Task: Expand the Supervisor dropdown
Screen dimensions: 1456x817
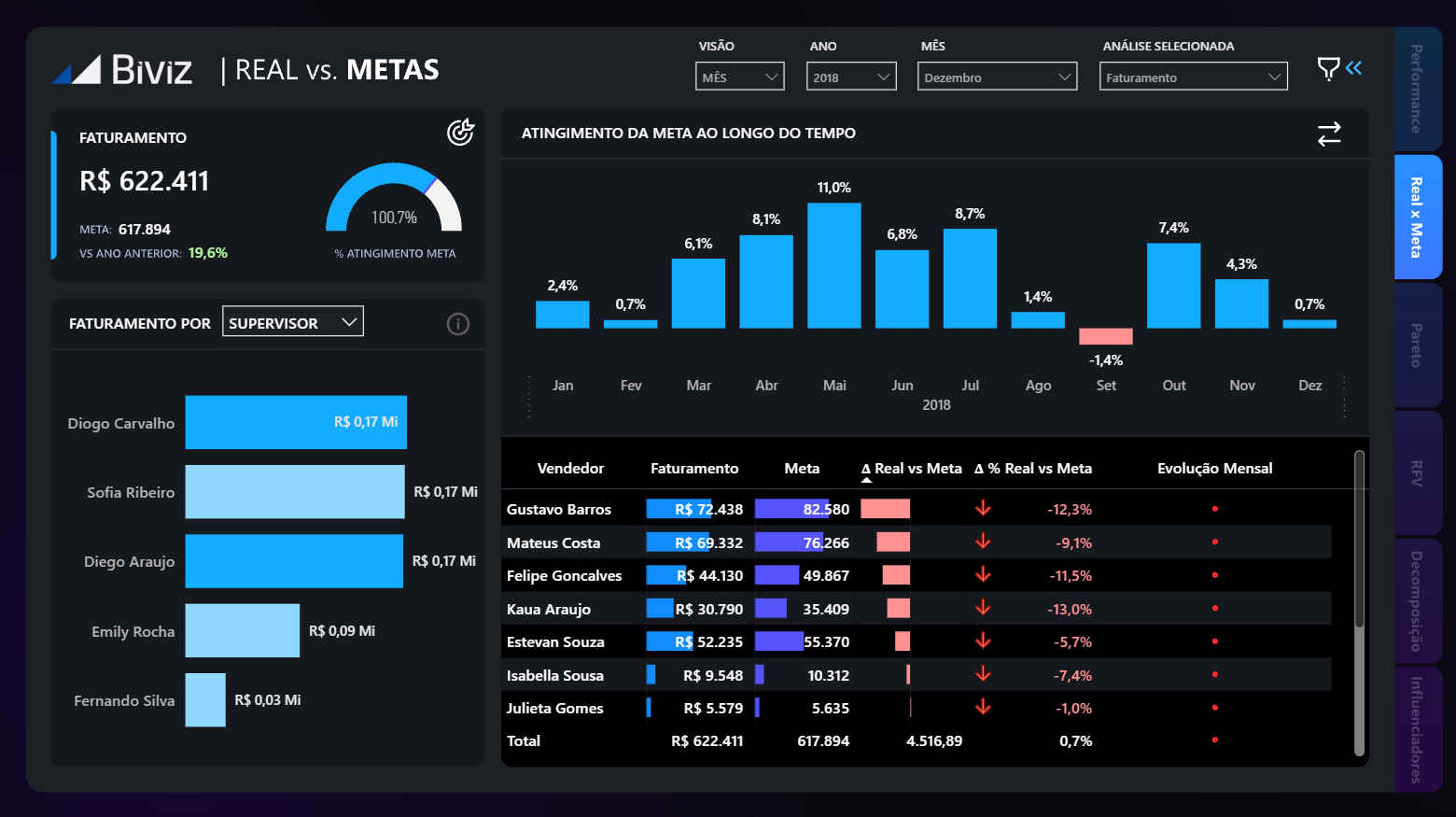Action: pos(293,322)
